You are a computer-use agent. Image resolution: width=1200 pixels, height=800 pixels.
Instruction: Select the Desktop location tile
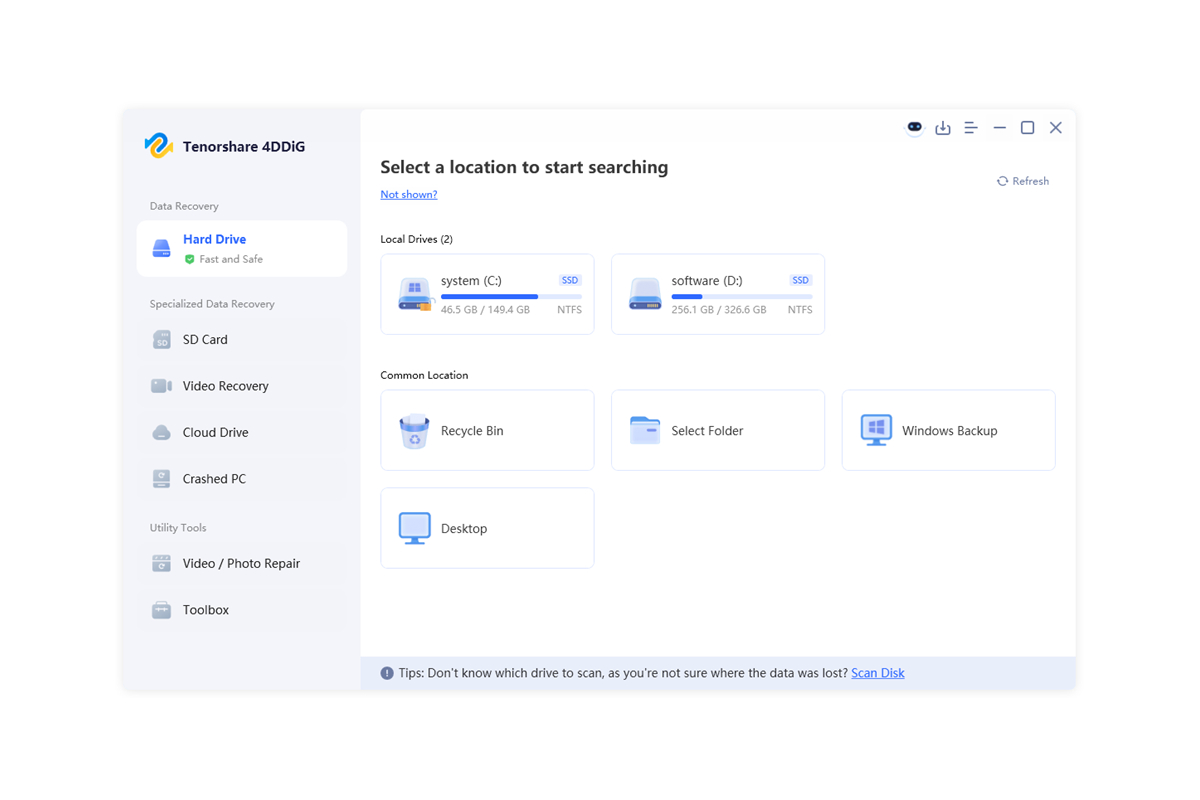pos(487,528)
